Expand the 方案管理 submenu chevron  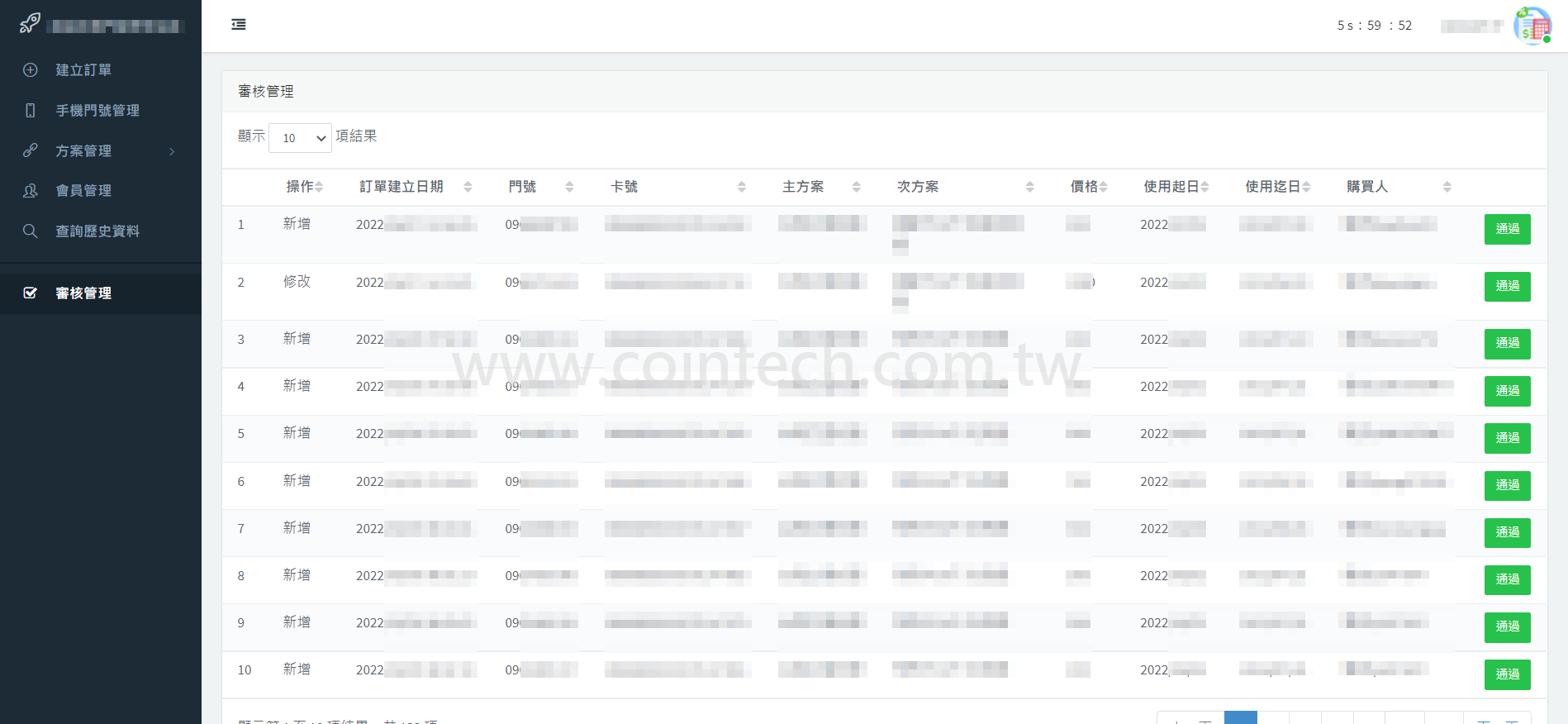click(172, 151)
